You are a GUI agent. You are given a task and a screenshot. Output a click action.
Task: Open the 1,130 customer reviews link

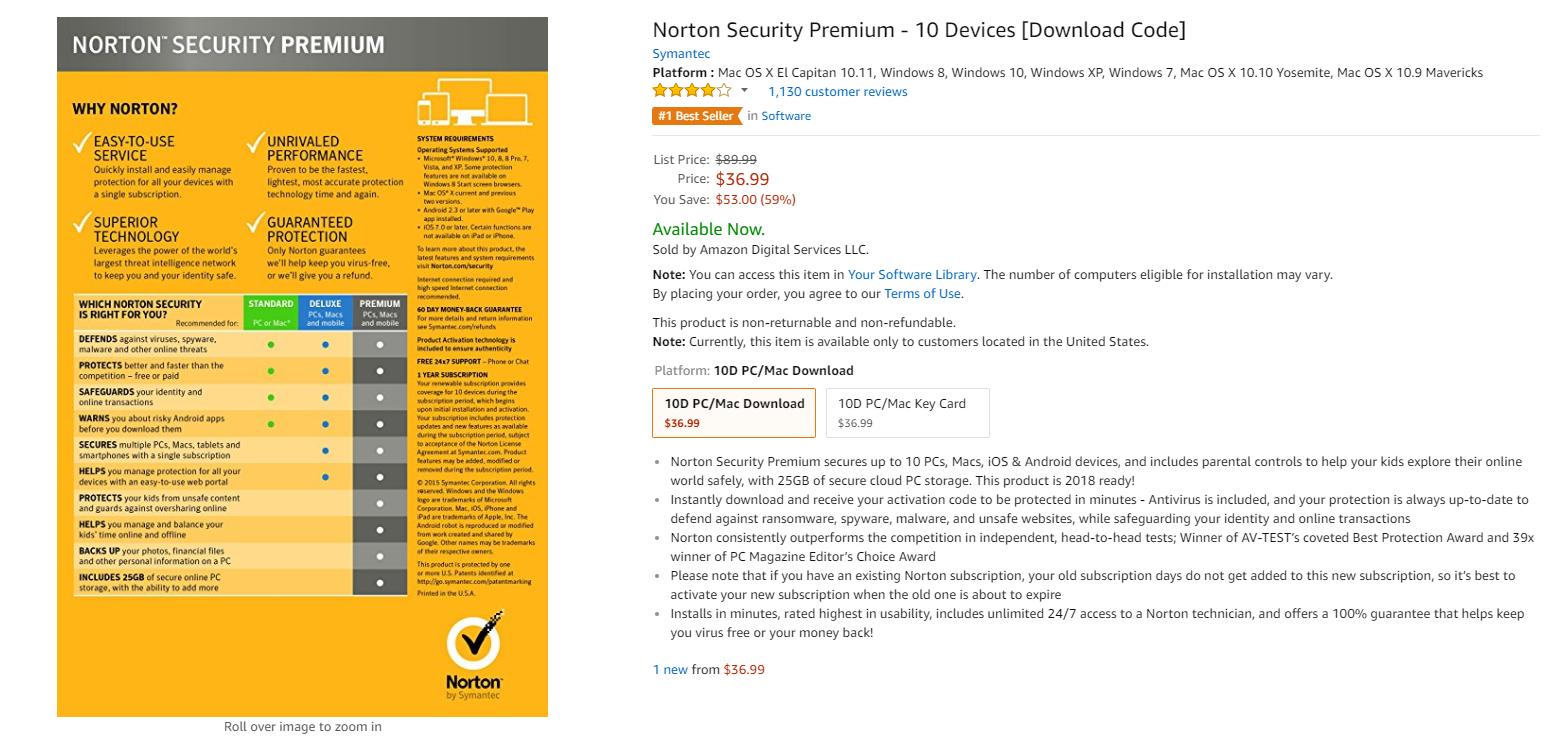coord(837,92)
